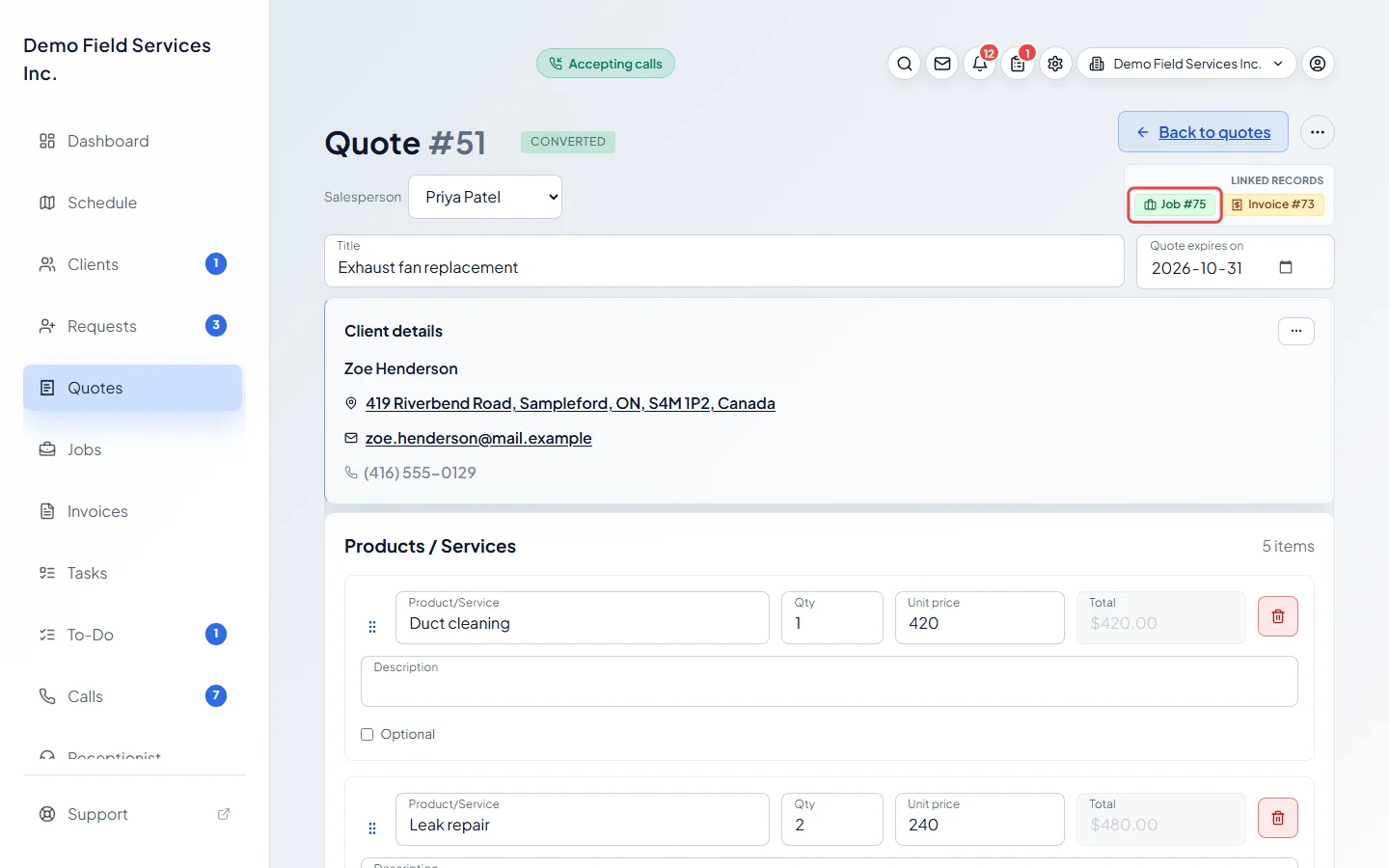Grab the Leak repair drag handle
This screenshot has width=1389, height=868.
[372, 828]
